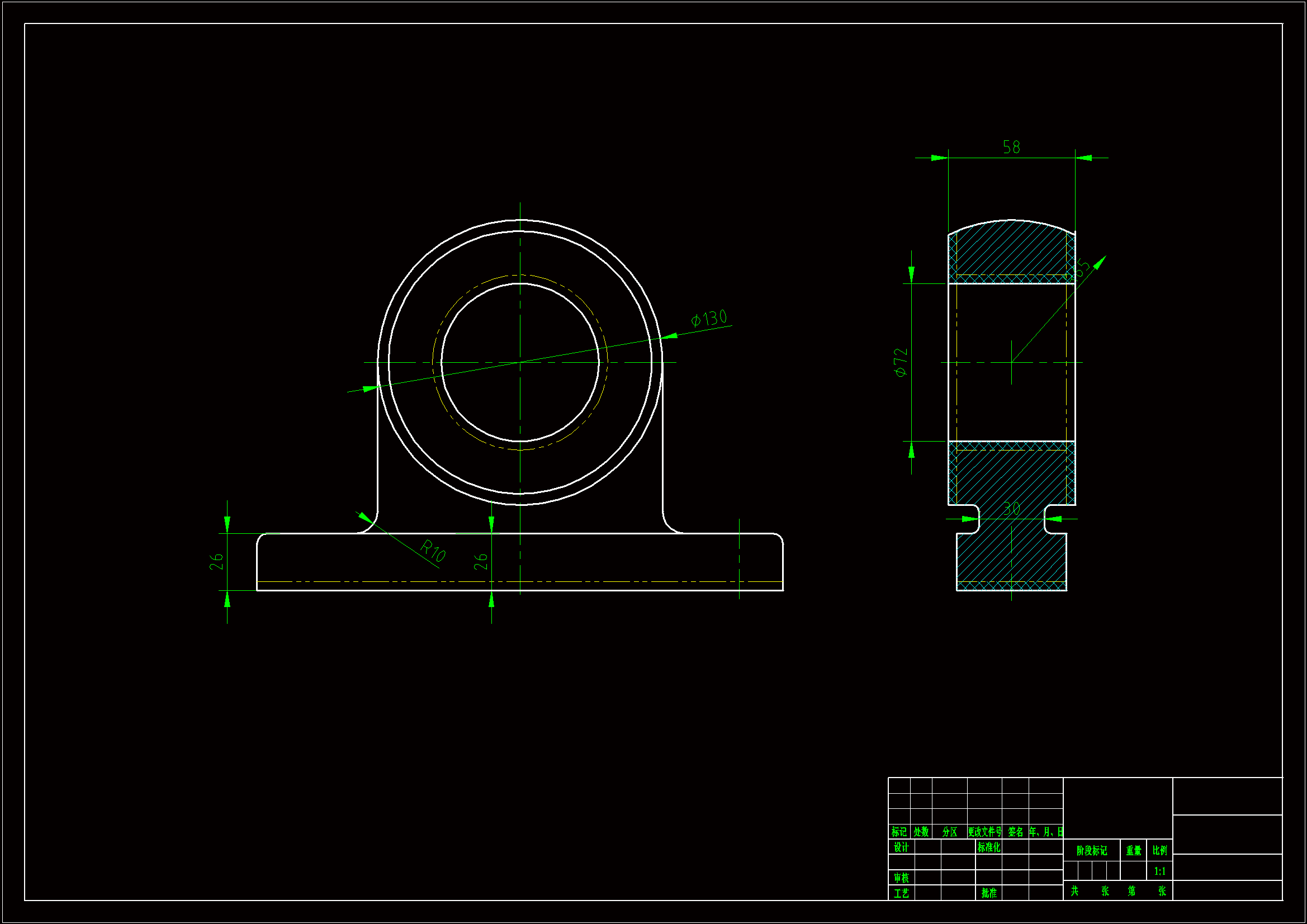Image resolution: width=1307 pixels, height=924 pixels.
Task: Select the R10 fillet radius label
Action: pyautogui.click(x=433, y=551)
